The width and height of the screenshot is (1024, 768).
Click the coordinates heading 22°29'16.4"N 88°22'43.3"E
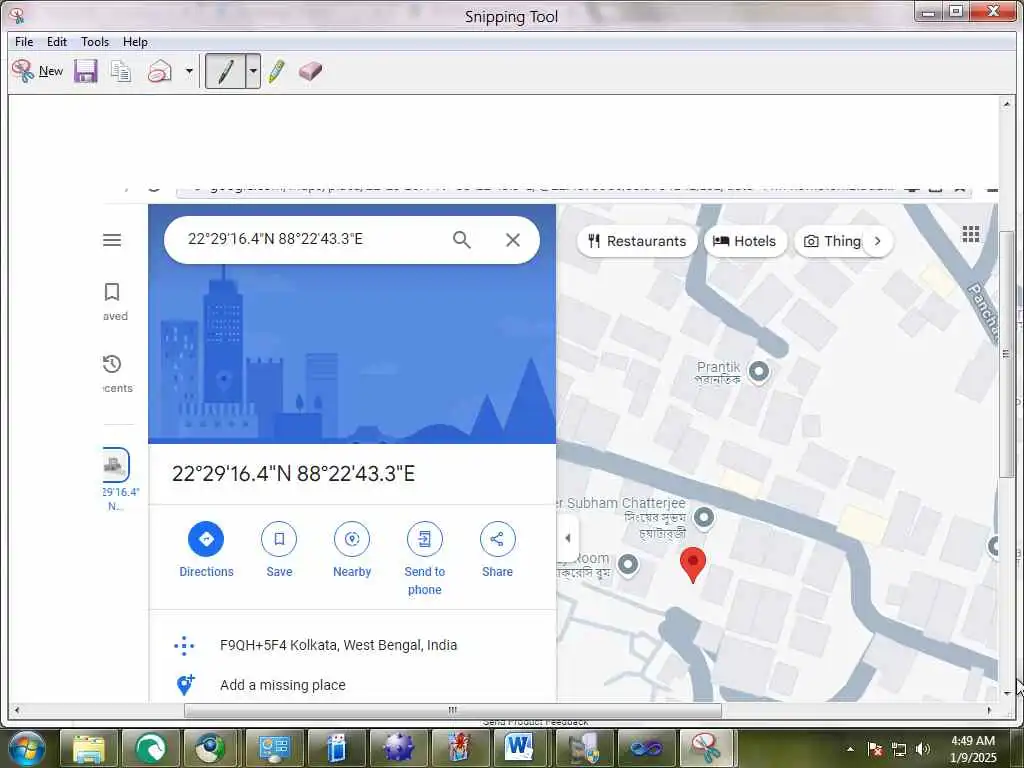(293, 473)
